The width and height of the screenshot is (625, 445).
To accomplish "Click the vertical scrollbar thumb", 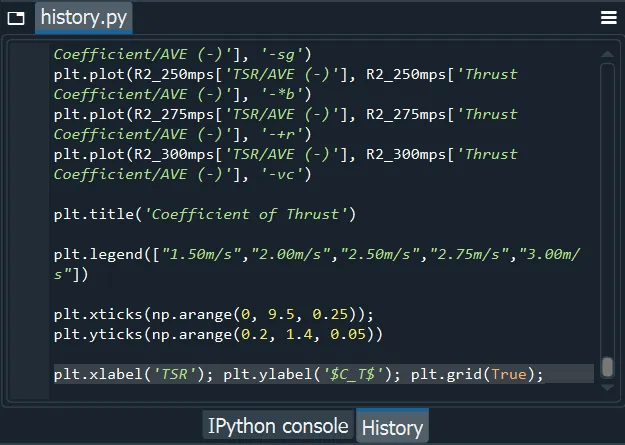I will point(607,367).
